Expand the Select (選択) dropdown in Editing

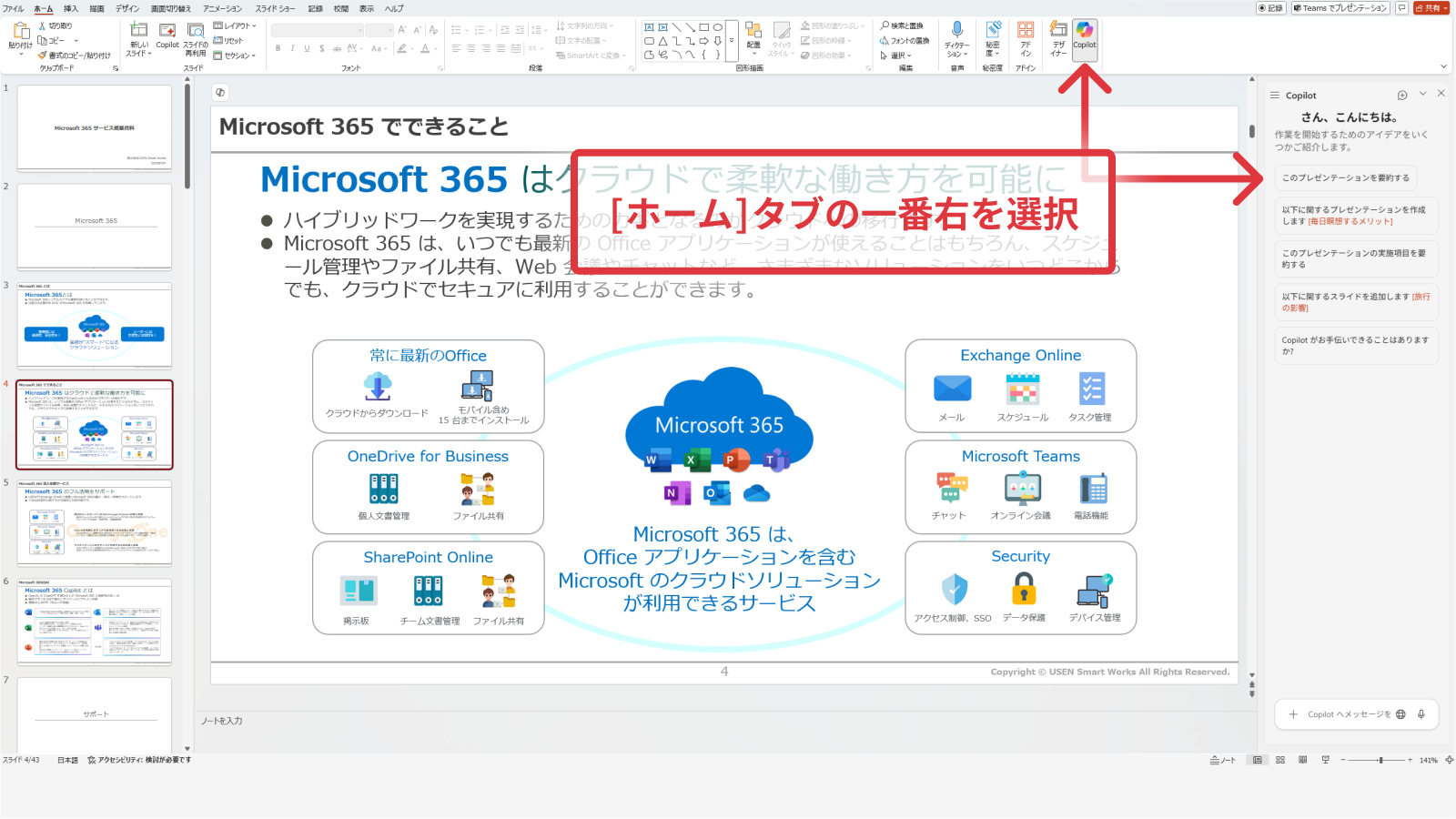coord(895,56)
